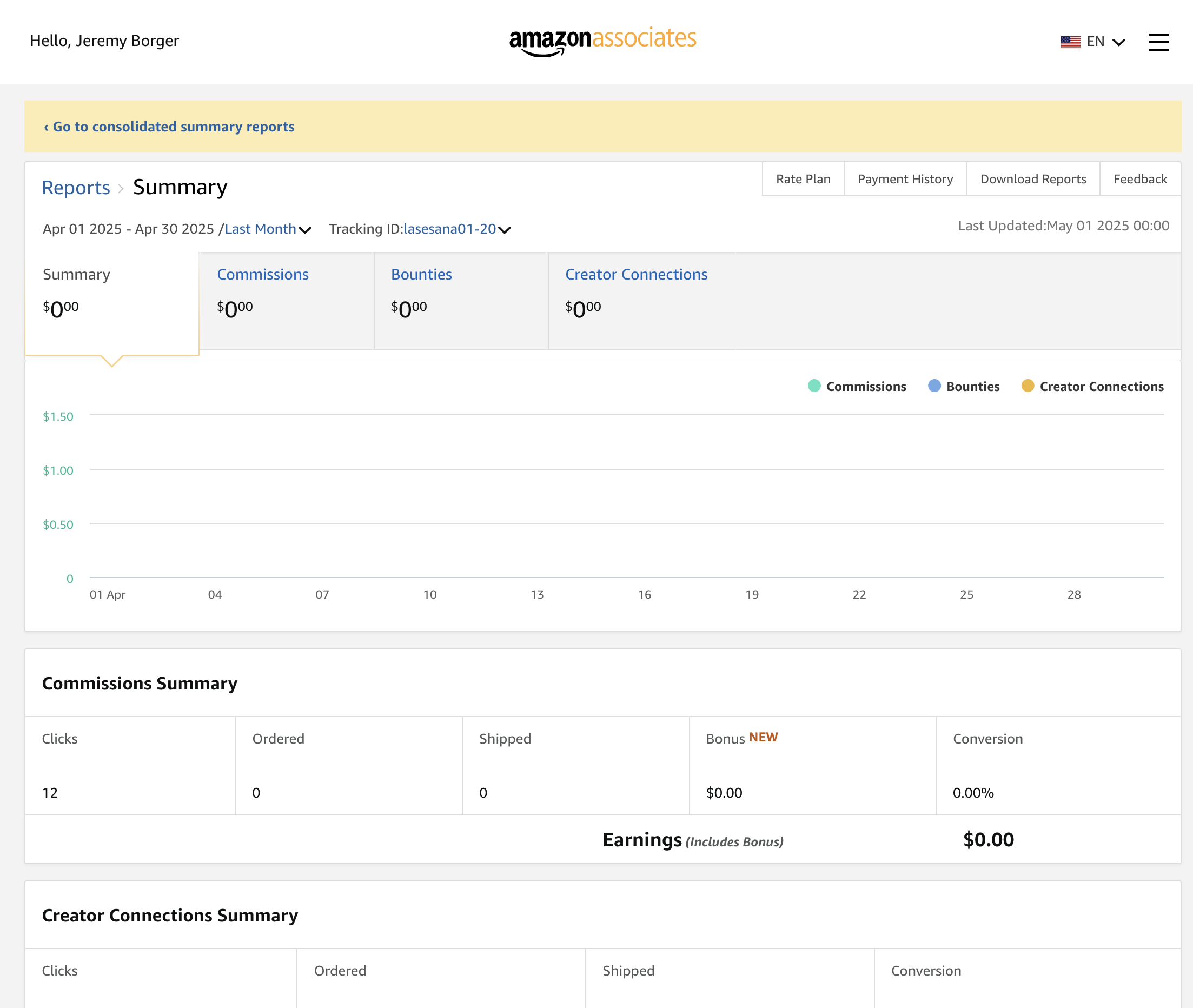Open the Payment History tab

(x=905, y=179)
